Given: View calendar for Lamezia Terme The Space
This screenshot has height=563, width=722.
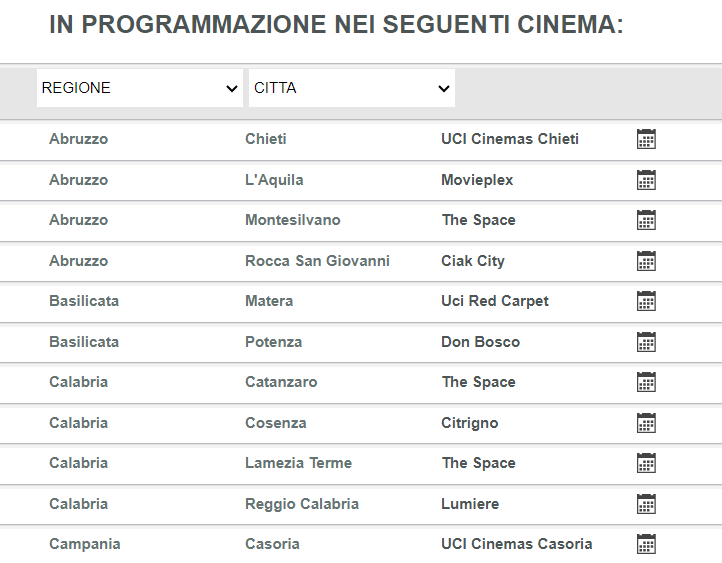Looking at the screenshot, I should 646,463.
